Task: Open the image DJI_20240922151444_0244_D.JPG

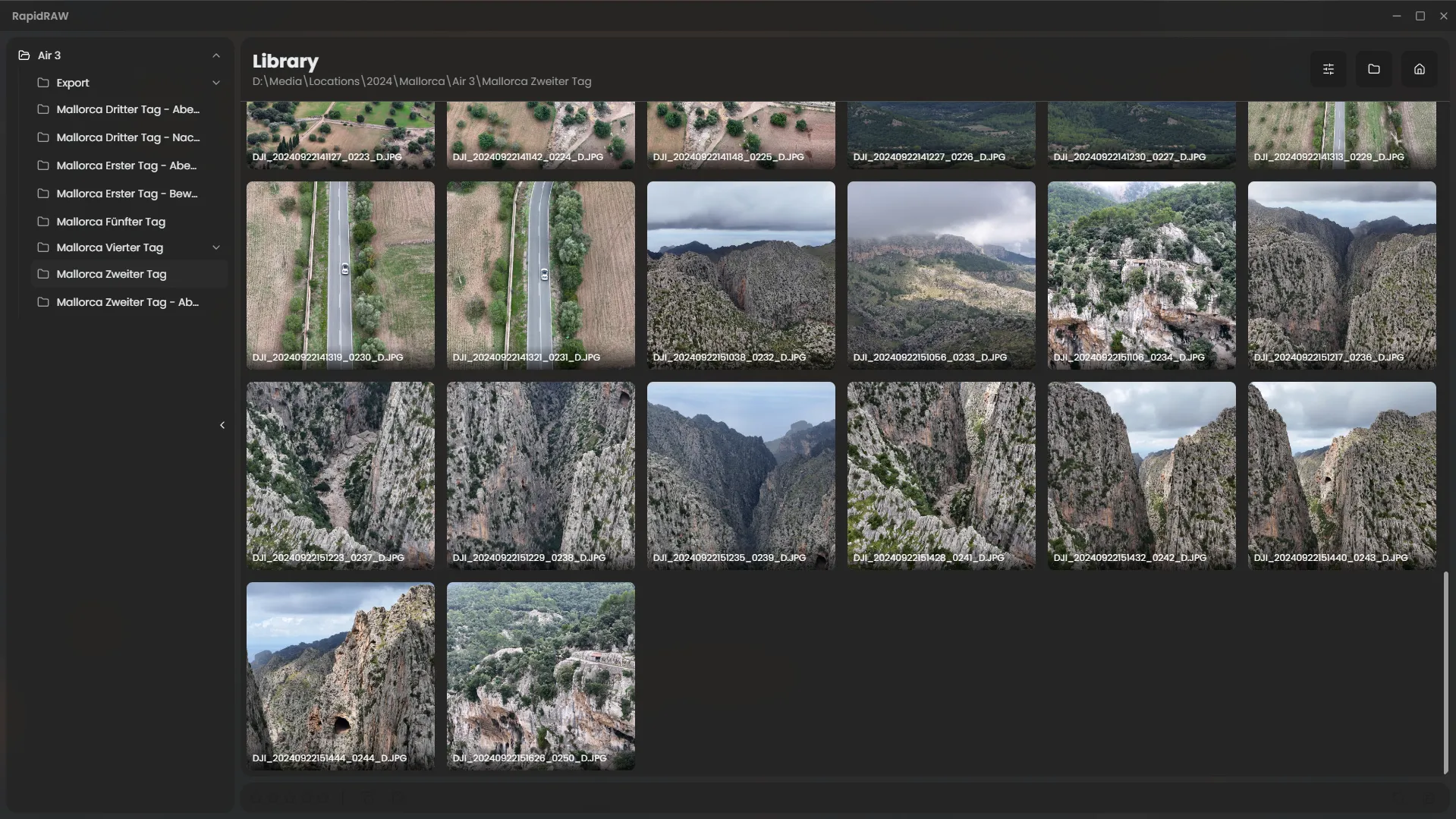Action: (x=340, y=676)
